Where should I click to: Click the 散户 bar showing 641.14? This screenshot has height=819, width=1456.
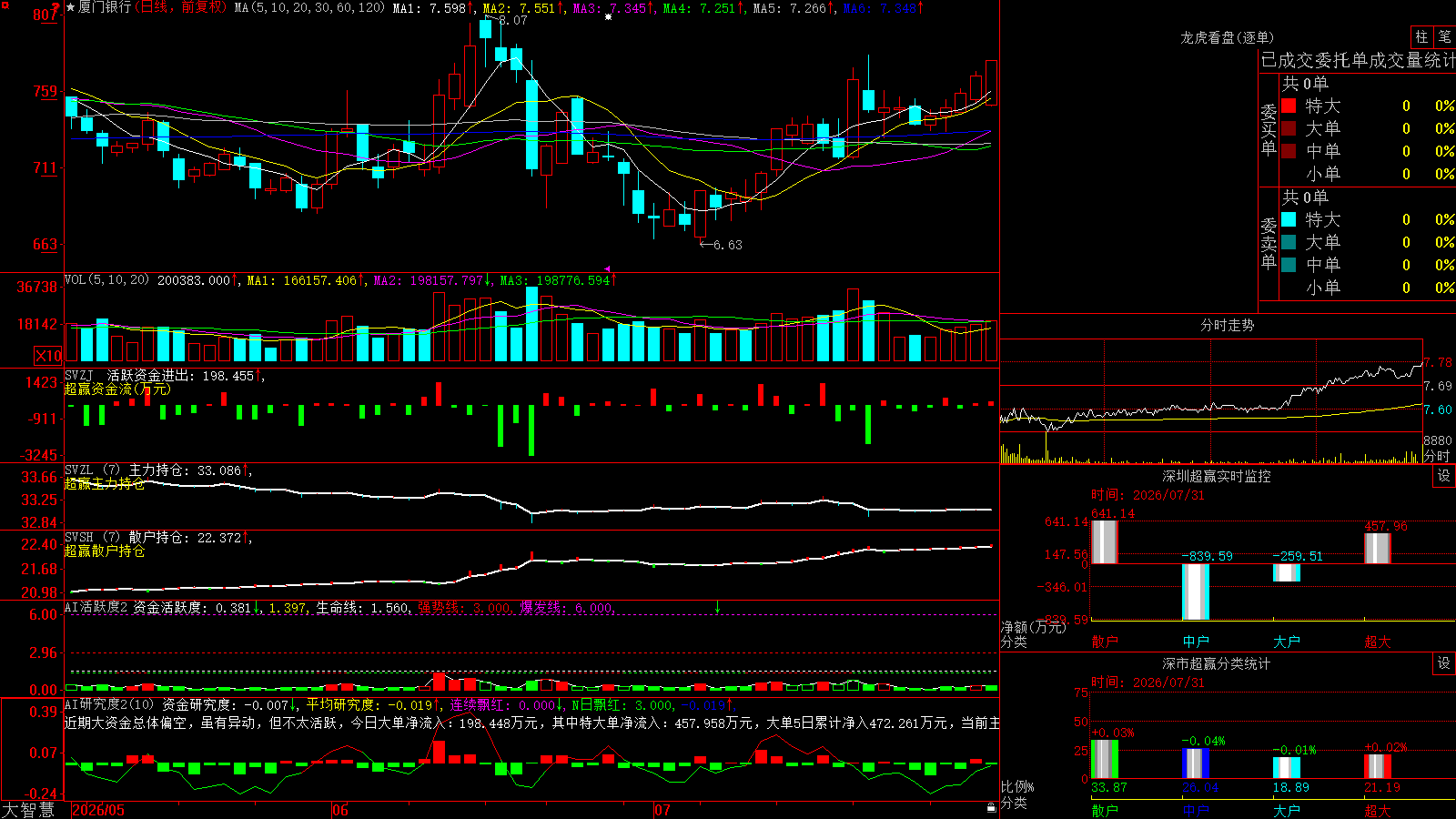tap(1104, 542)
